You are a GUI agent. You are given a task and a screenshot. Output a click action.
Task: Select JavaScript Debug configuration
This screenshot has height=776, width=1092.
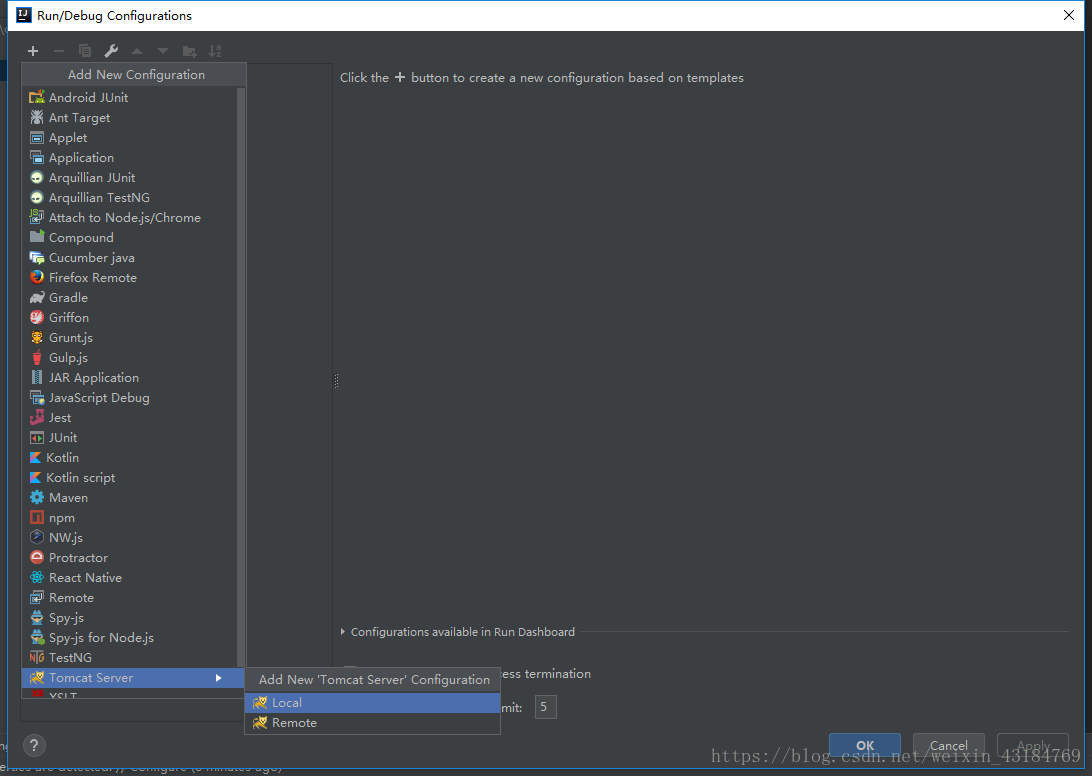pyautogui.click(x=130, y=398)
